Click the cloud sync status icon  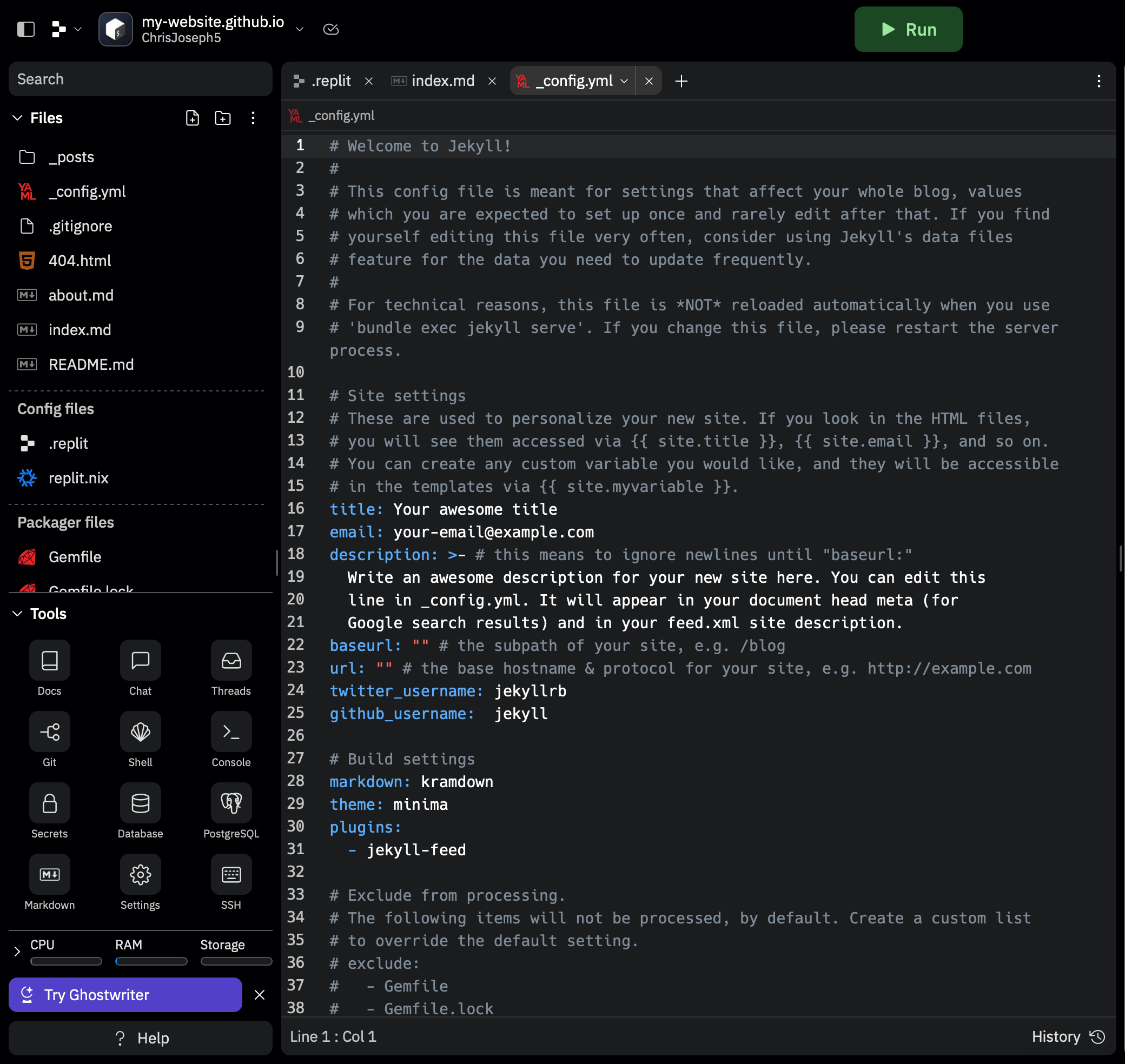pos(331,29)
